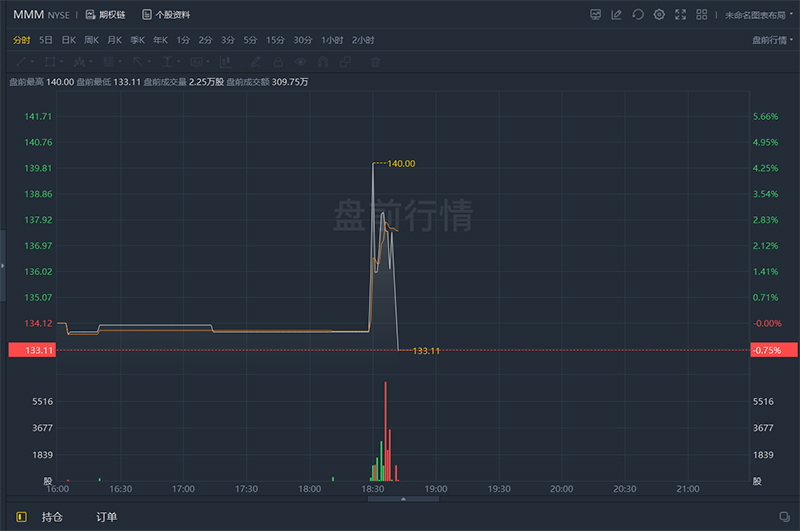Toggle magnet snap mode icon
Screen dimensions: 800x531
point(323,62)
